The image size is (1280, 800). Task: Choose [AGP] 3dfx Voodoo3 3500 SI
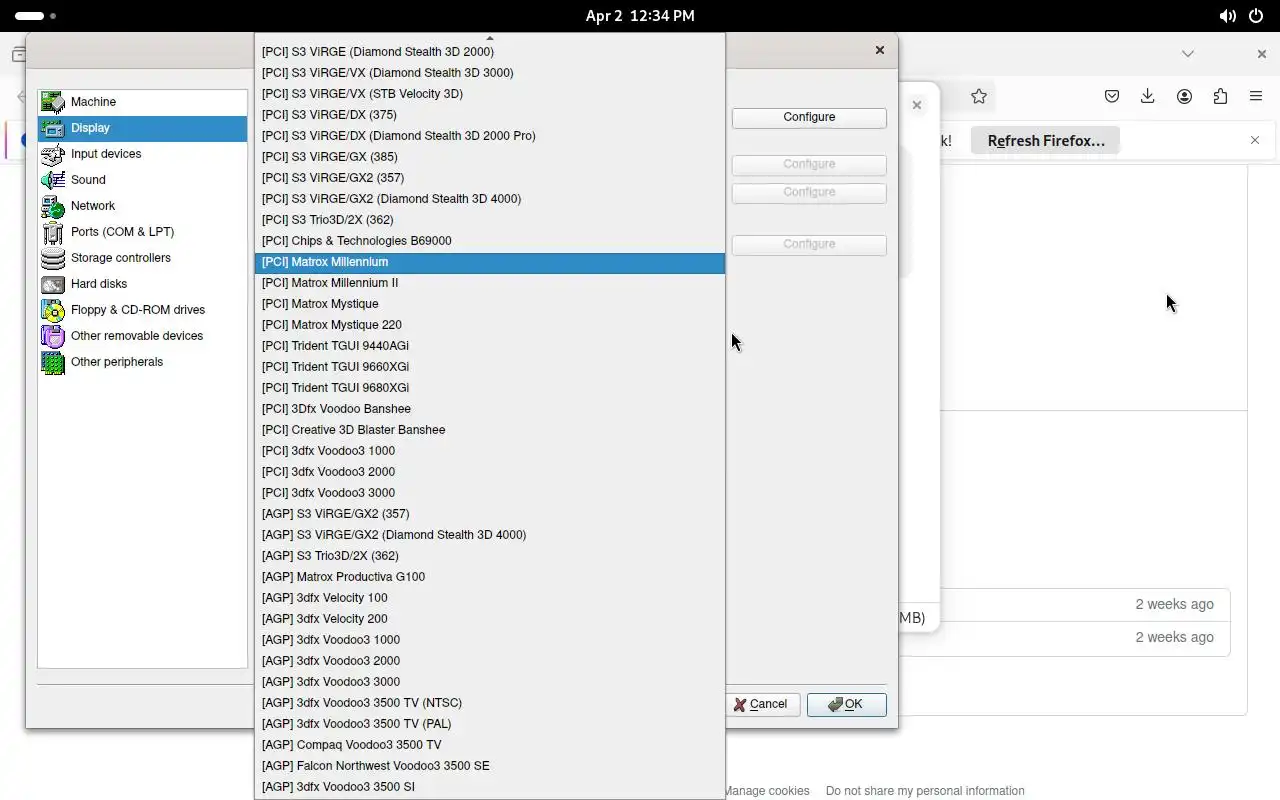490,787
